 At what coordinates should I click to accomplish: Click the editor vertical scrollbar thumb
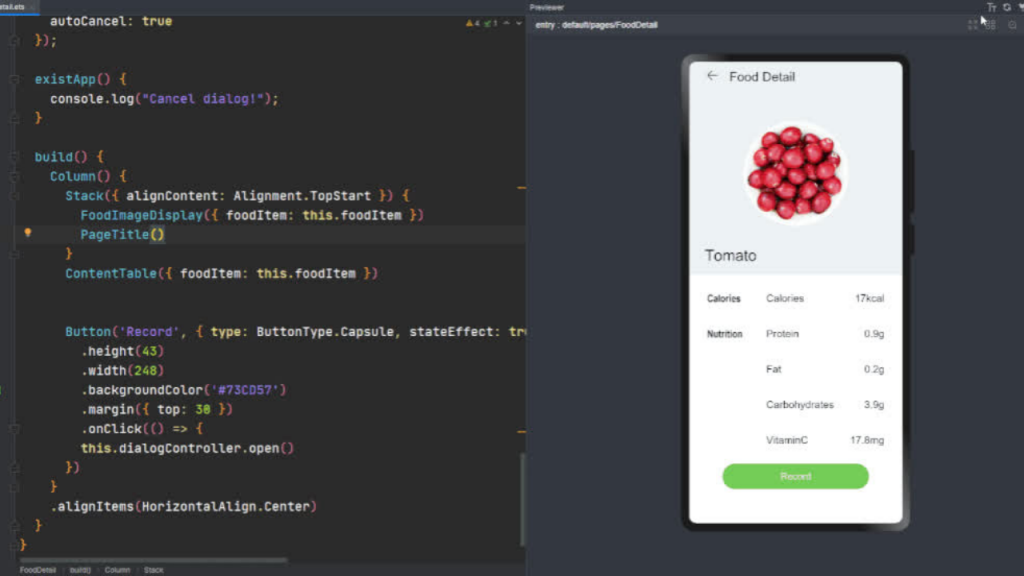coord(522,500)
